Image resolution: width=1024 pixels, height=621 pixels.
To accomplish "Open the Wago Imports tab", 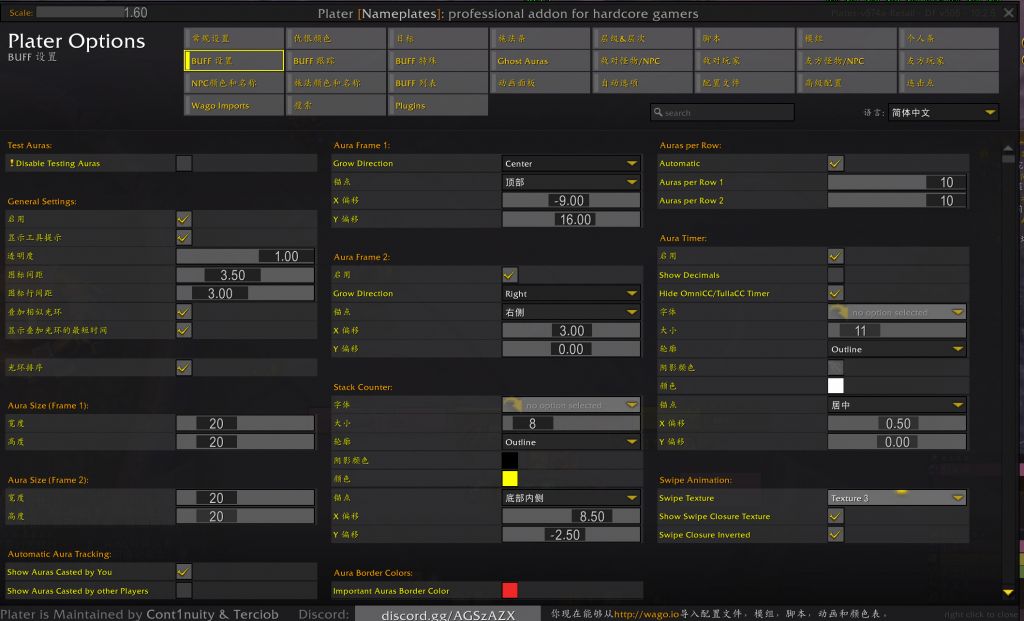I will [x=234, y=105].
